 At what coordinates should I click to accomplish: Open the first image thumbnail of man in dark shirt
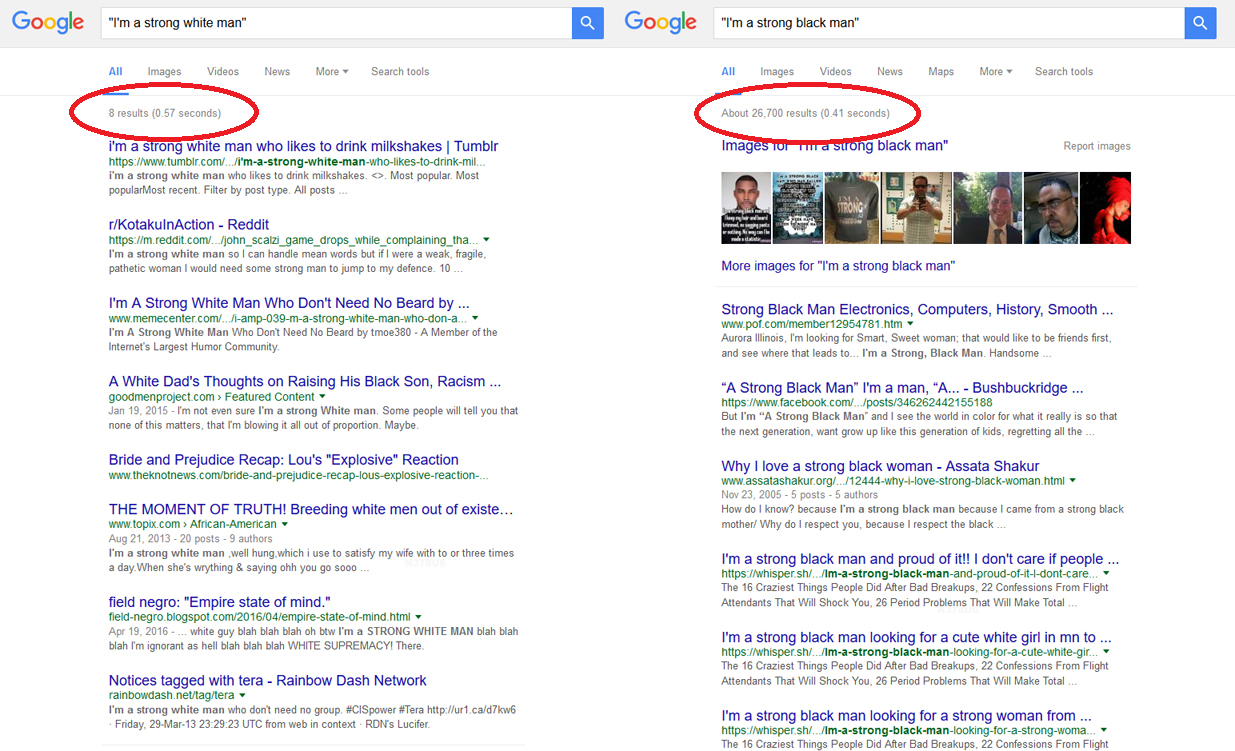coord(746,208)
